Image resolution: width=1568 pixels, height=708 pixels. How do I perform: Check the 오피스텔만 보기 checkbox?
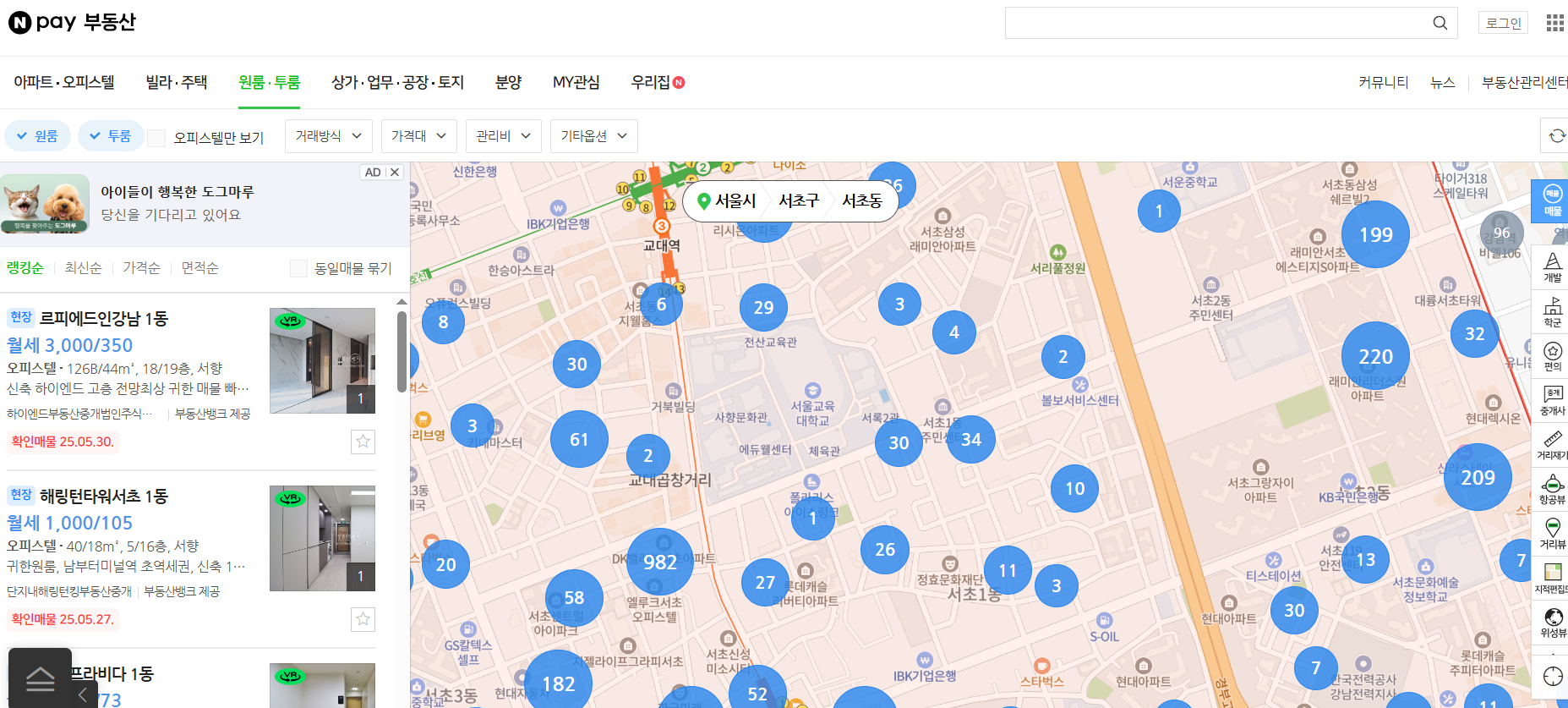156,138
